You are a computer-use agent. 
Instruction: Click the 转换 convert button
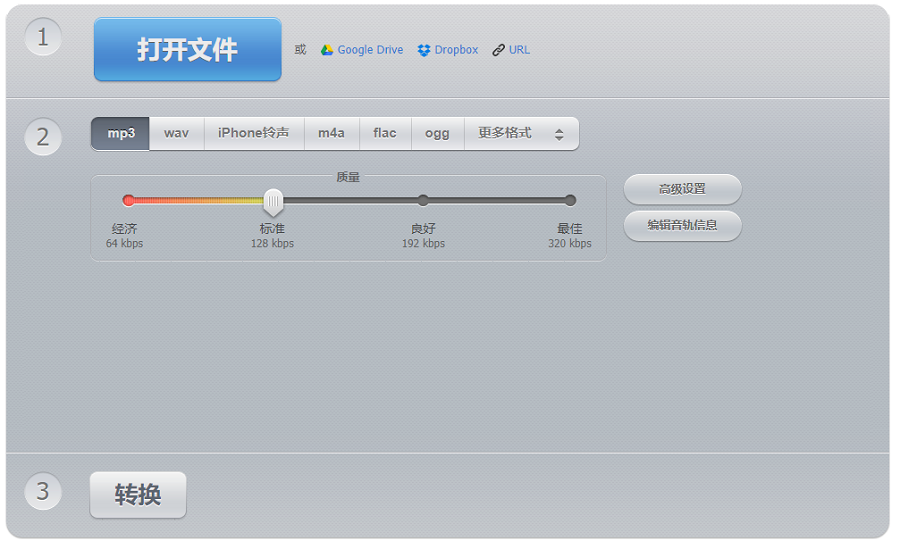click(x=138, y=494)
